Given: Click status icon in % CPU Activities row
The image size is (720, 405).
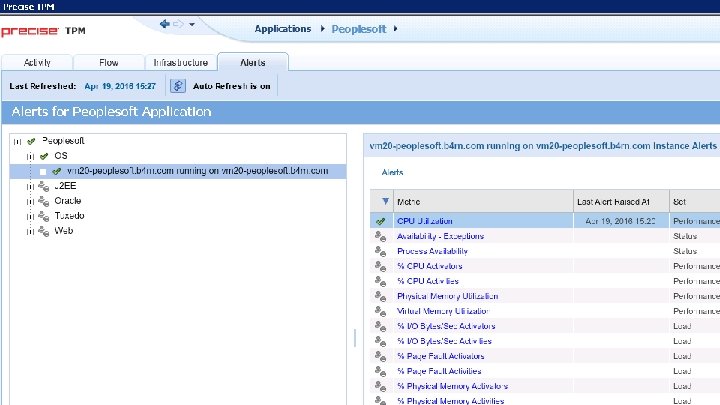Looking at the screenshot, I should tap(381, 281).
